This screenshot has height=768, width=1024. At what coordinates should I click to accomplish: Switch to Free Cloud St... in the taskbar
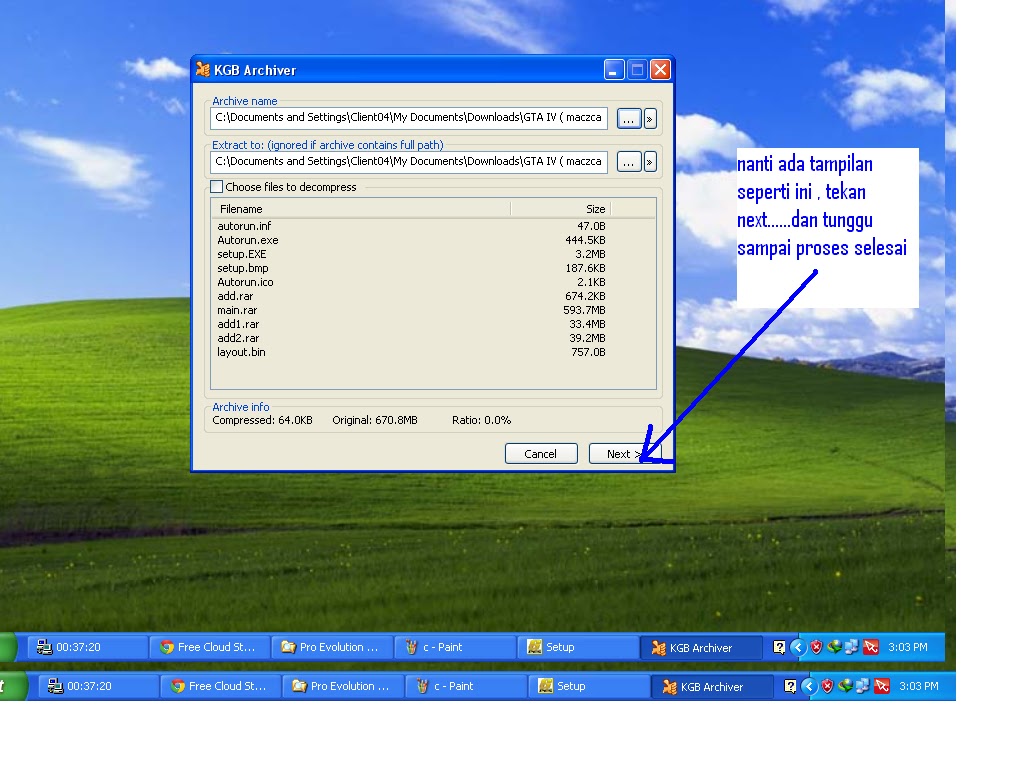click(210, 647)
